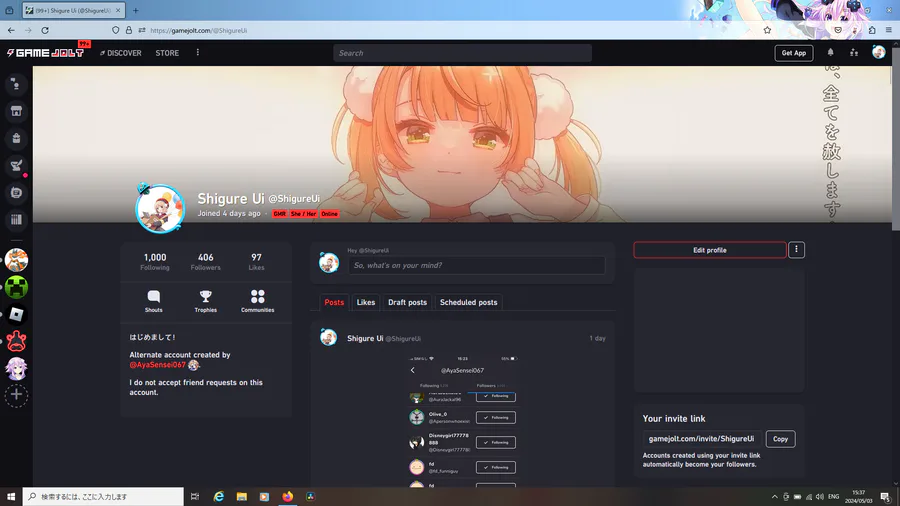Viewport: 900px width, 506px height.
Task: Open the Roblox community icon
Action: (16, 314)
